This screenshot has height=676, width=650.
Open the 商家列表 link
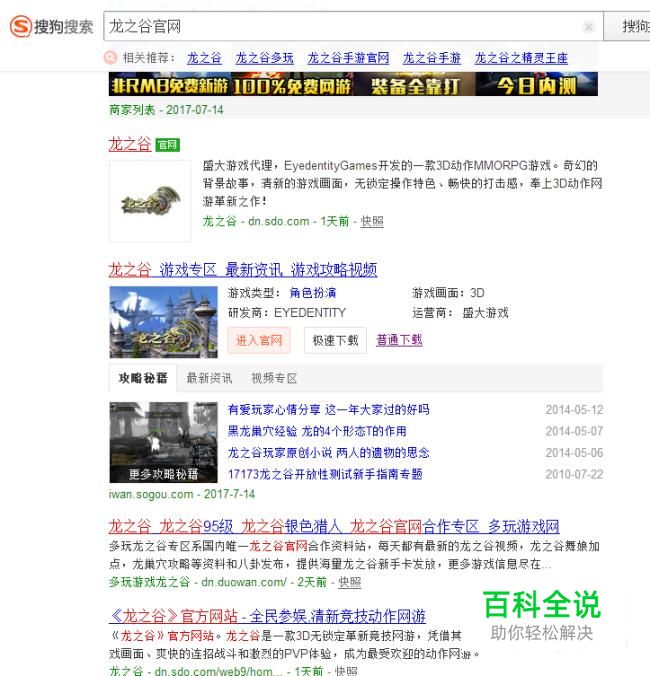pyautogui.click(x=132, y=110)
